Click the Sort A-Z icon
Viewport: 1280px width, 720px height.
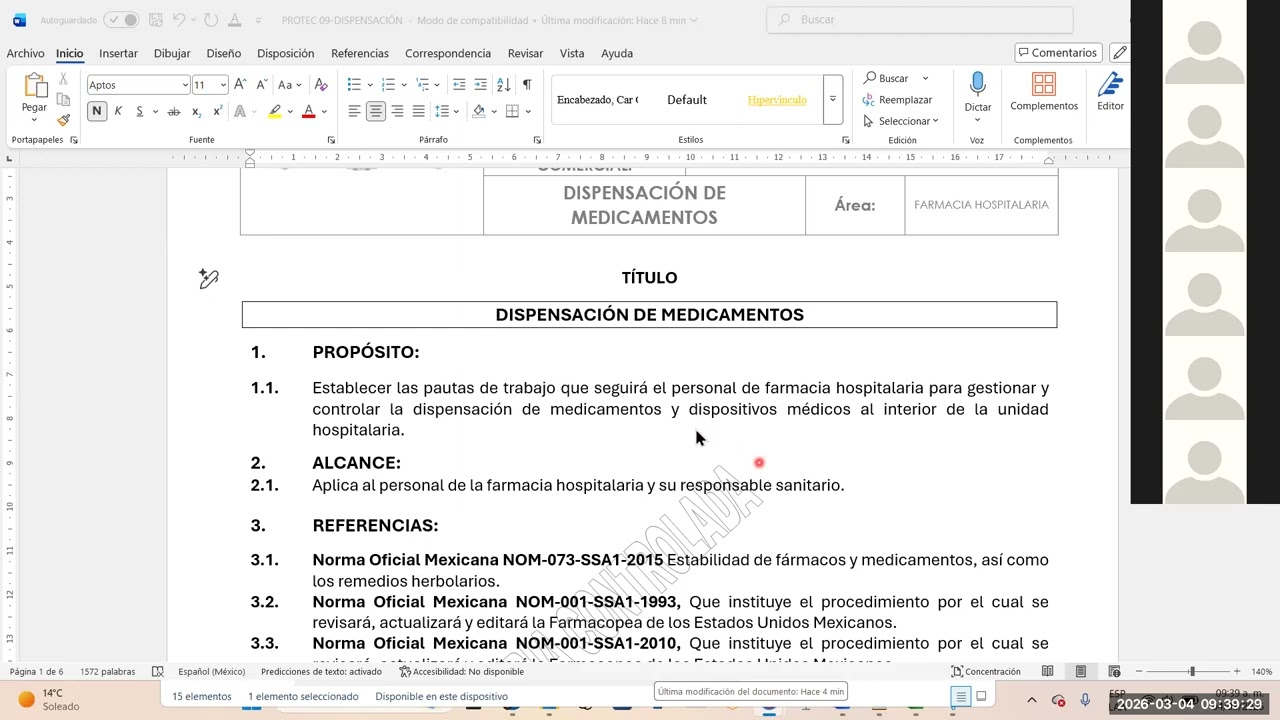coord(504,85)
